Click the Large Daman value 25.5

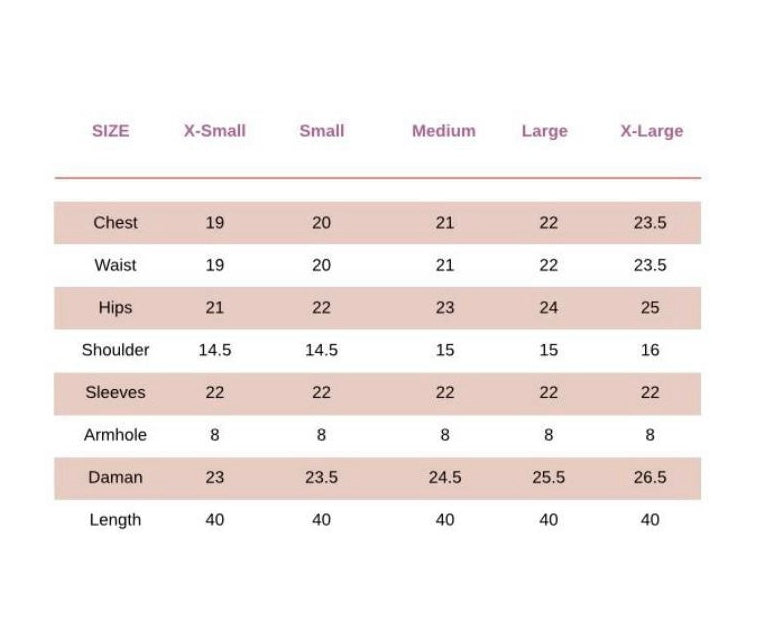(548, 478)
